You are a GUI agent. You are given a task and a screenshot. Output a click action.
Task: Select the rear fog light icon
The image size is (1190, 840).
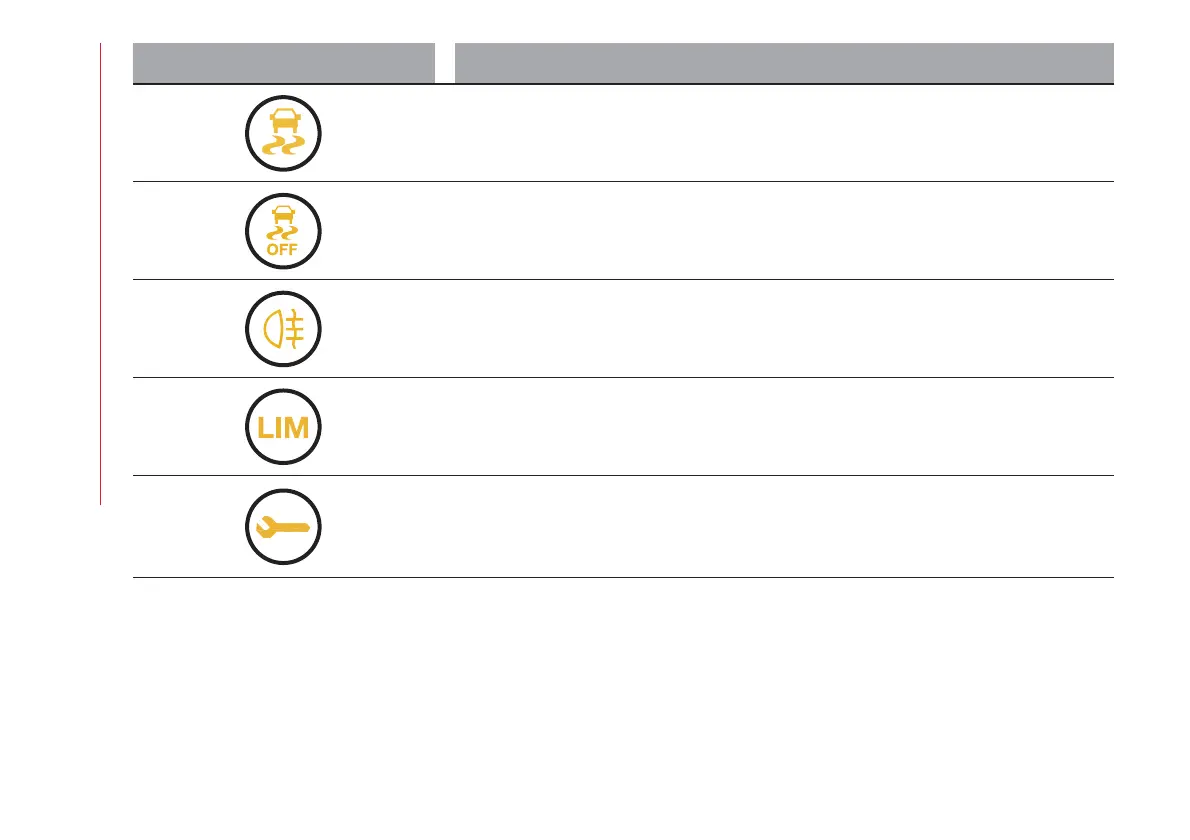click(284, 329)
